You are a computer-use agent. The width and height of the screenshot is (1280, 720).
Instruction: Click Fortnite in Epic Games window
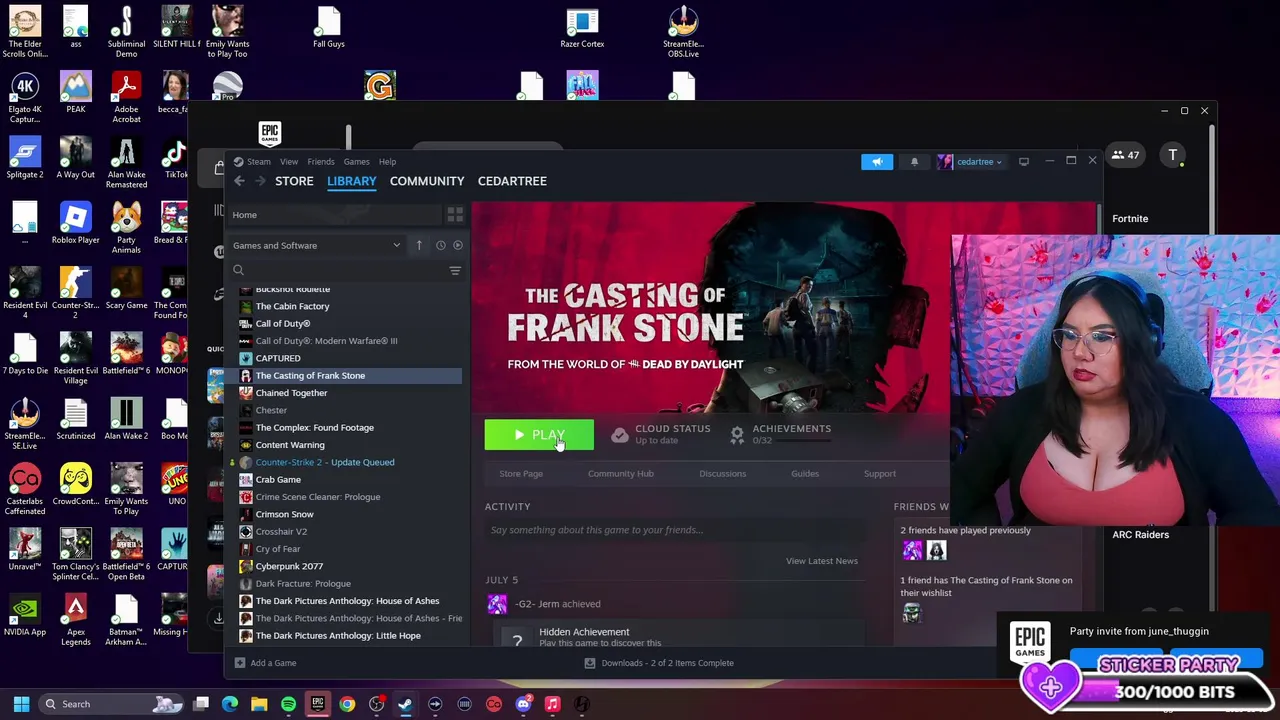pos(1130,219)
